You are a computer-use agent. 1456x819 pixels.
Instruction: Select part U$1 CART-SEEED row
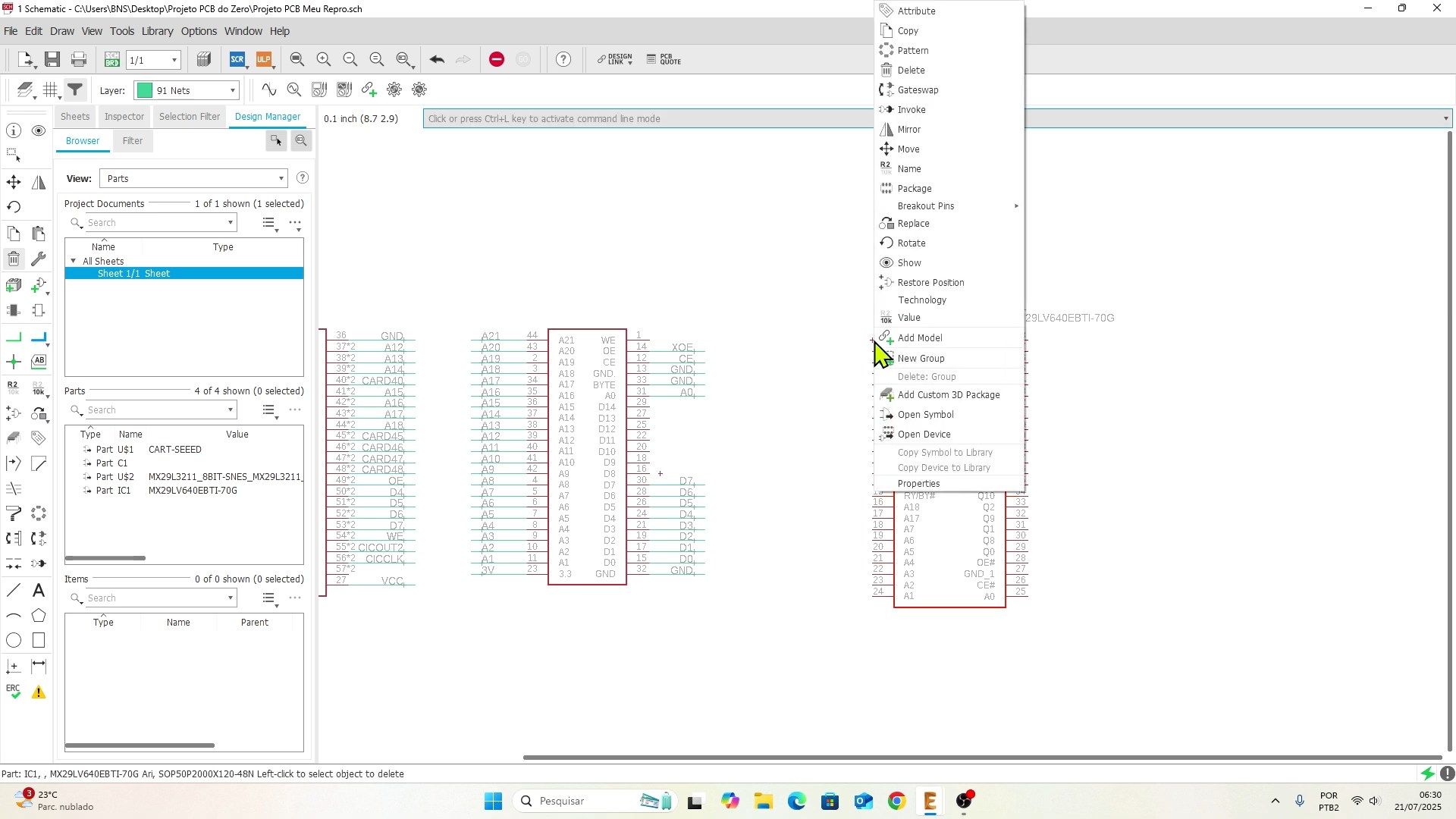coord(184,450)
